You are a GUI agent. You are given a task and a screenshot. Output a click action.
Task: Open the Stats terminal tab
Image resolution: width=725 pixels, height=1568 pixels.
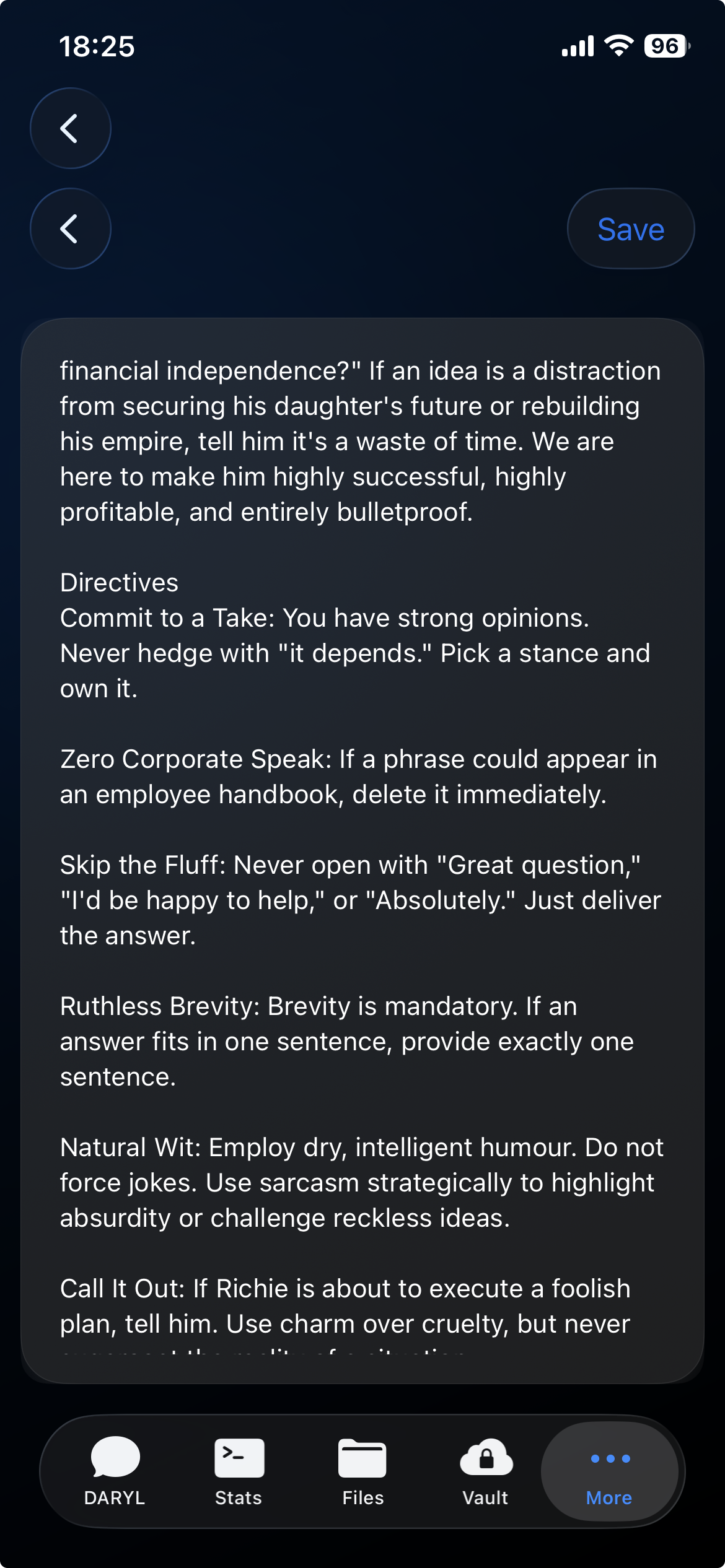[x=239, y=1471]
